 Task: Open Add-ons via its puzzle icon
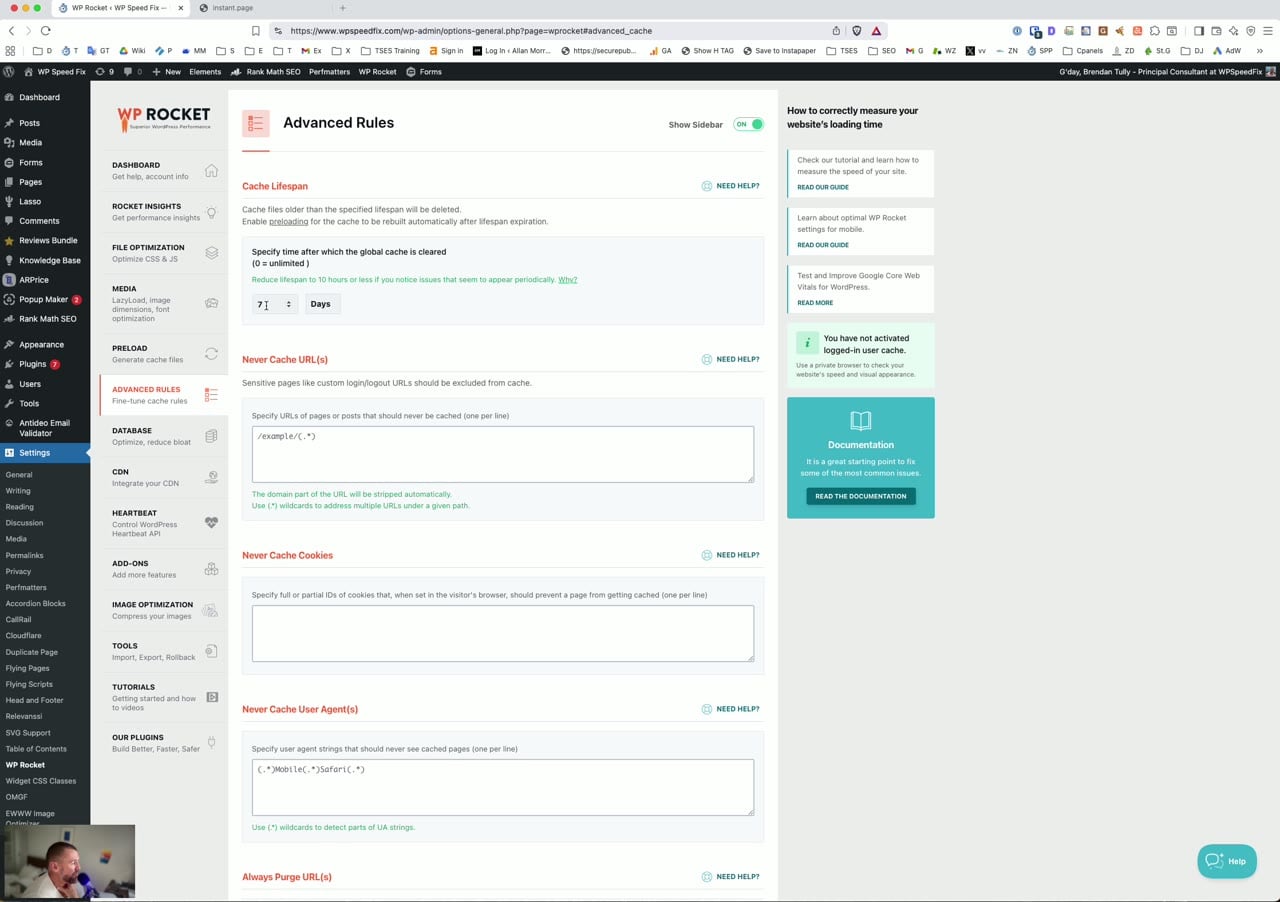coord(211,567)
